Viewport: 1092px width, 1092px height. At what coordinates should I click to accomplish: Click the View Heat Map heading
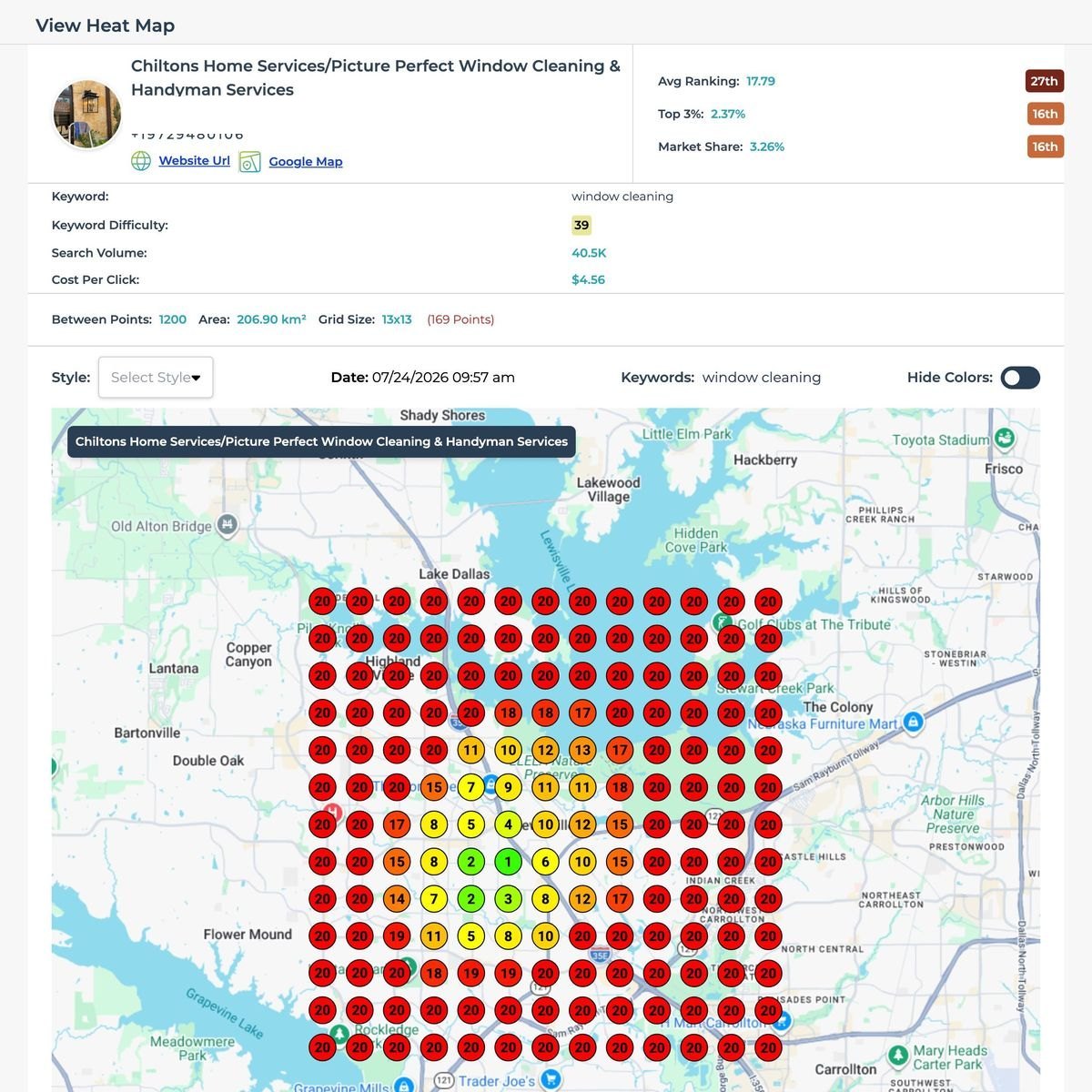[x=106, y=25]
